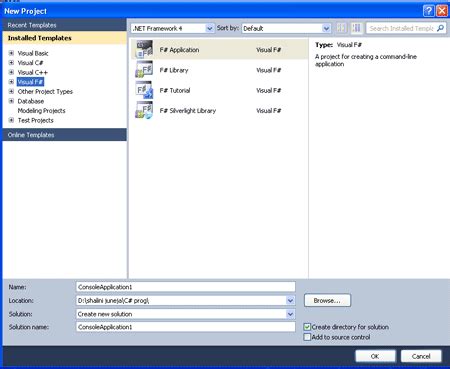
Task: Expand the Visual Basic tree node
Action: point(11,53)
